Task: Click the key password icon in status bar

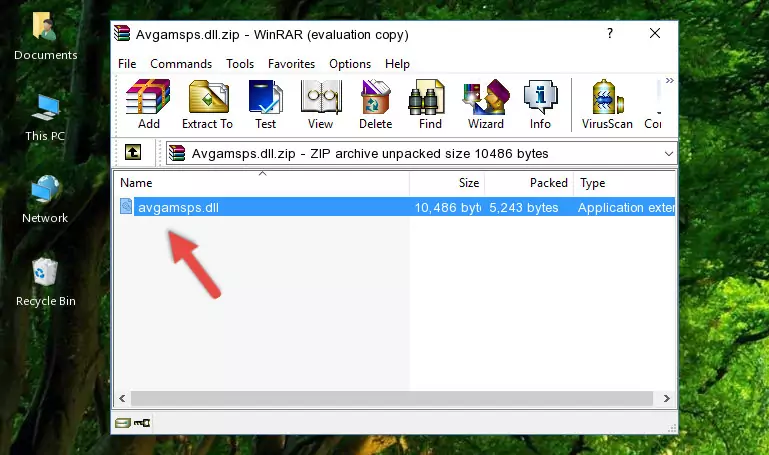Action: point(142,423)
